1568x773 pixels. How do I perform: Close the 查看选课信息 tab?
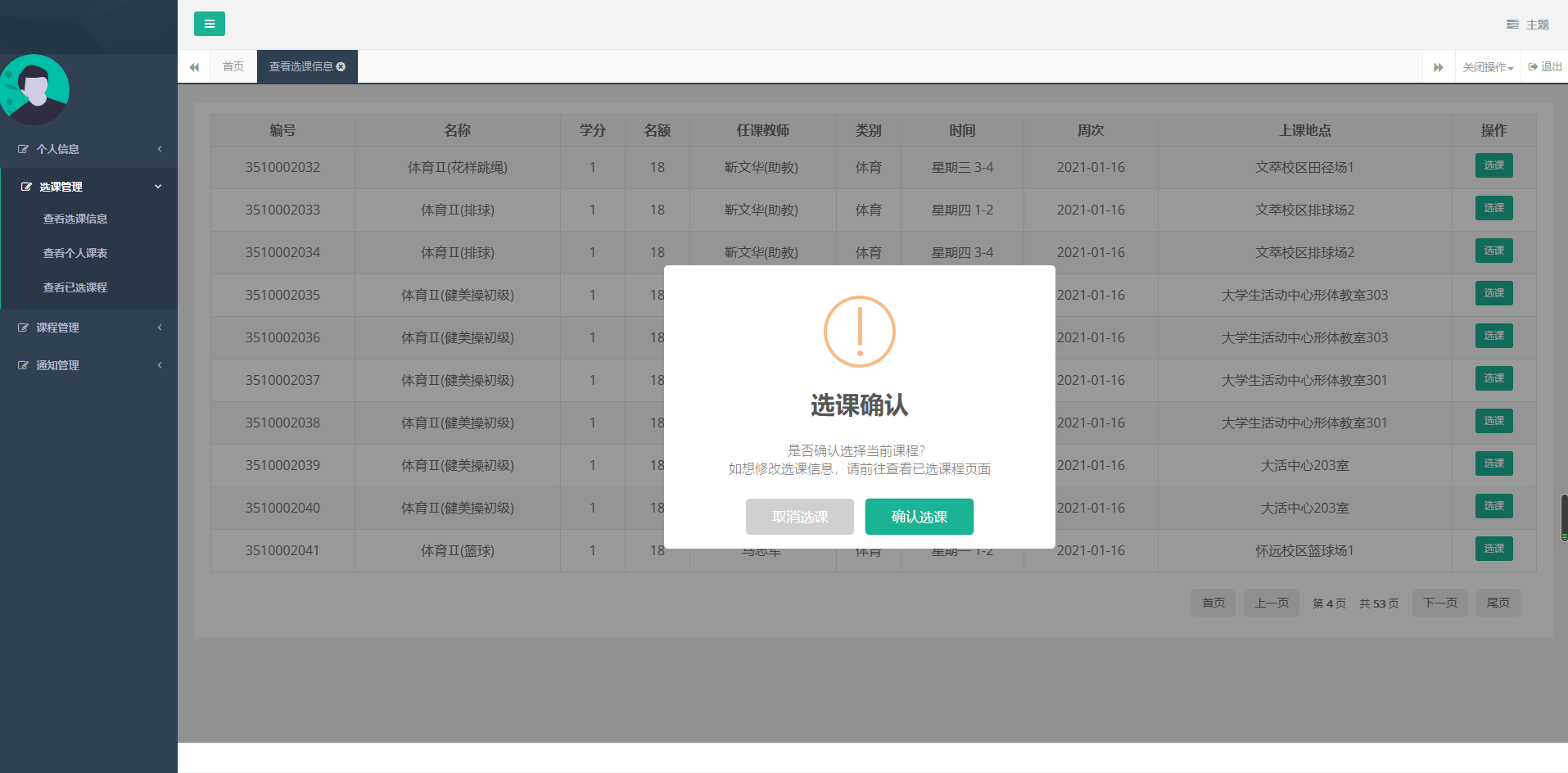(x=341, y=66)
